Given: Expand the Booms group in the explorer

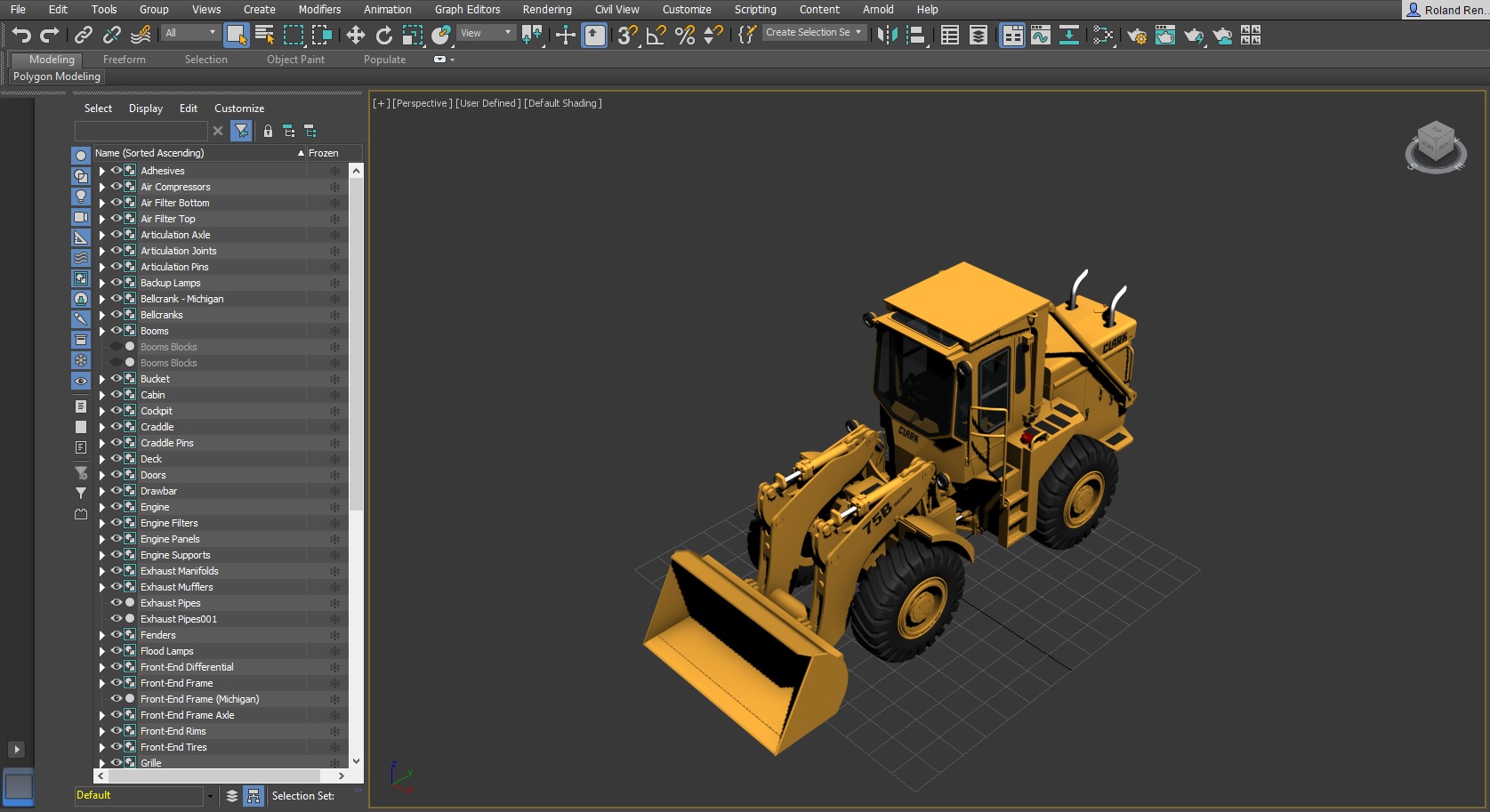Looking at the screenshot, I should 101,331.
